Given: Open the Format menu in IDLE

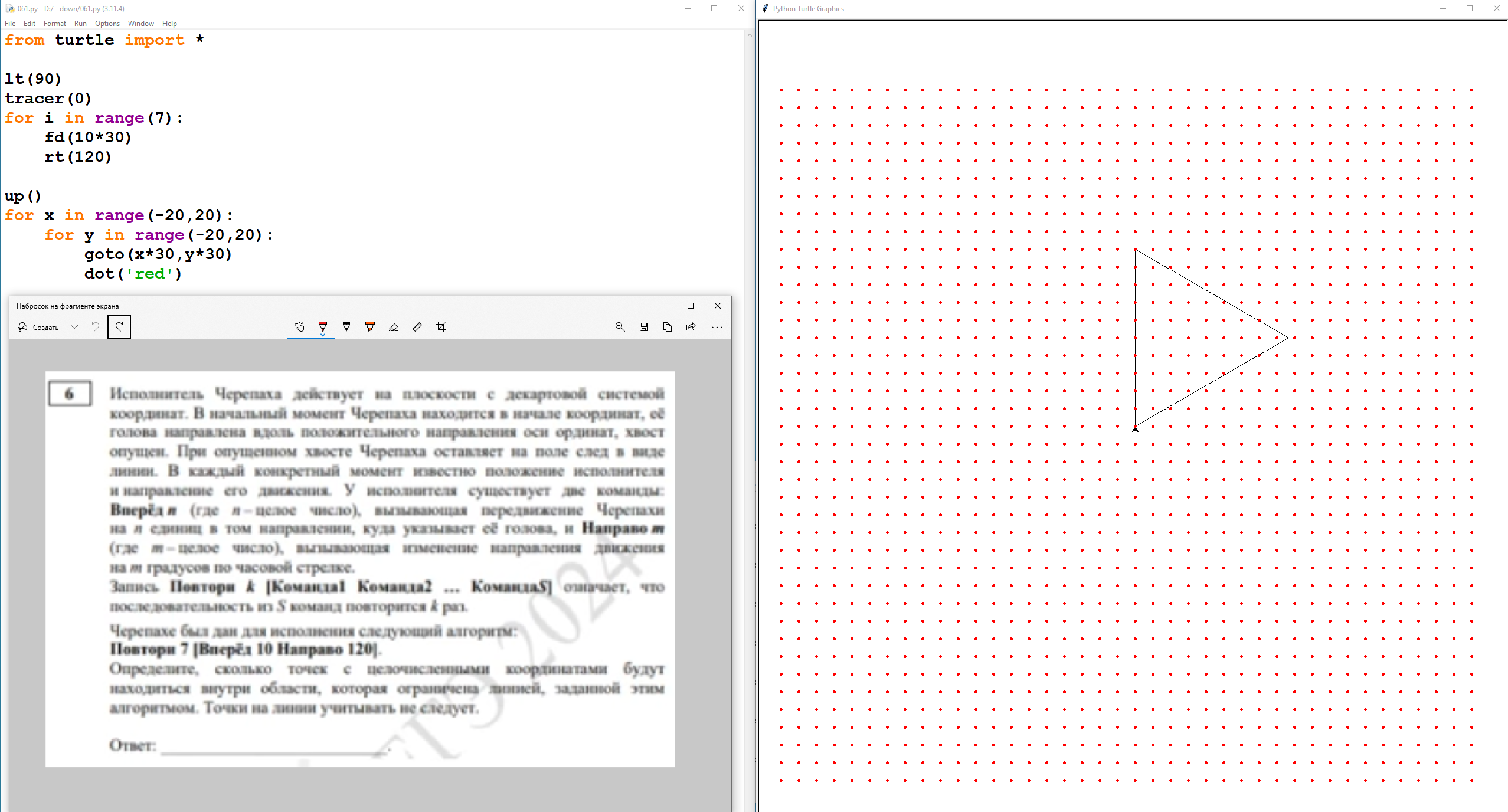Looking at the screenshot, I should click(x=54, y=24).
